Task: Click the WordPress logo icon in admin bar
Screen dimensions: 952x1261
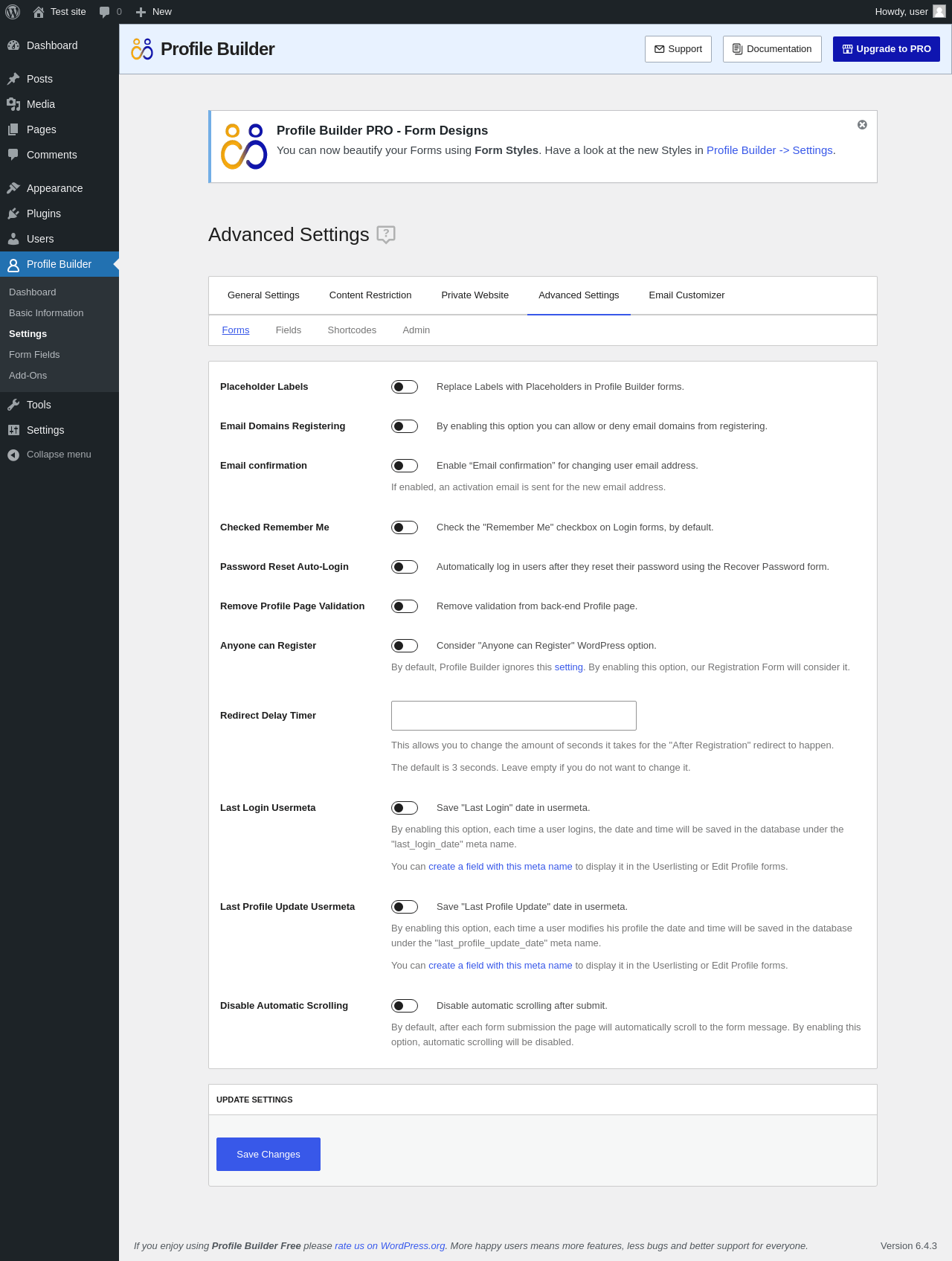Action: (13, 12)
